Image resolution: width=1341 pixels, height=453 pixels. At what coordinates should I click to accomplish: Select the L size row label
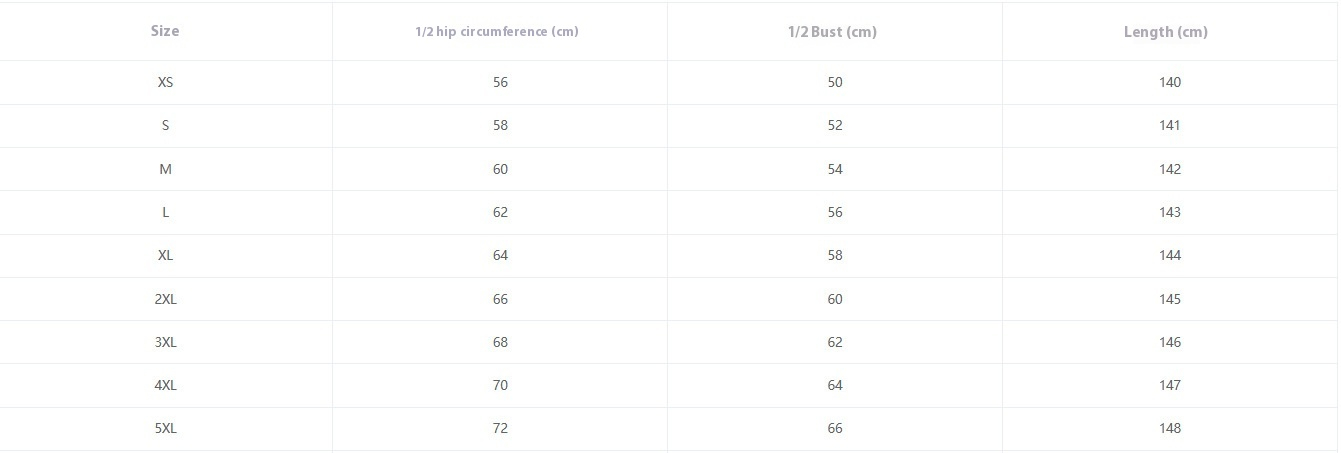click(x=165, y=212)
